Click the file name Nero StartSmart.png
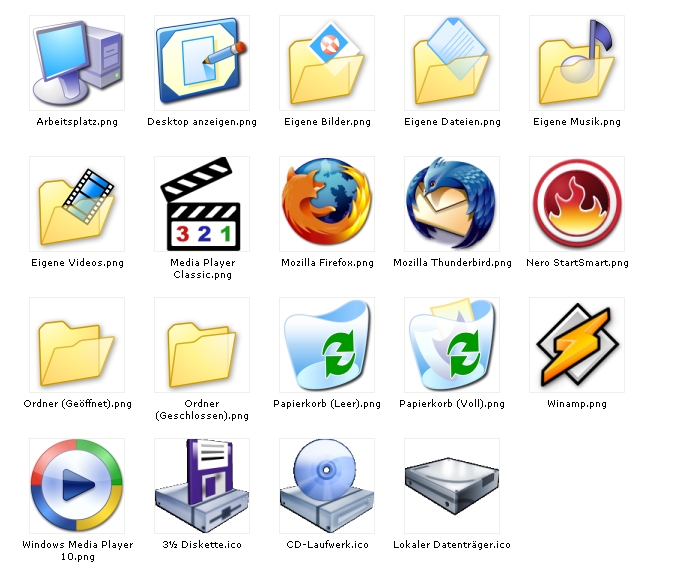Screen dimensions: 673x574 click(577, 263)
